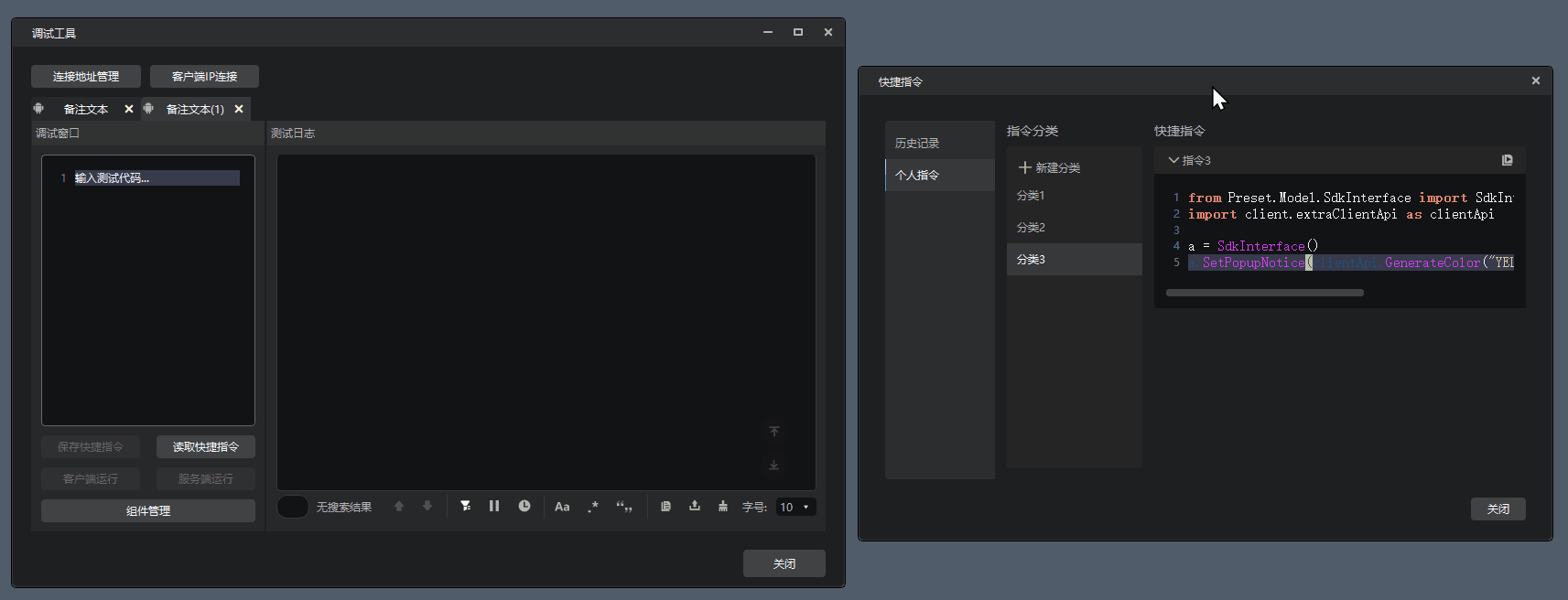
Task: Click the copy icon beside 指令3
Action: point(1507,160)
